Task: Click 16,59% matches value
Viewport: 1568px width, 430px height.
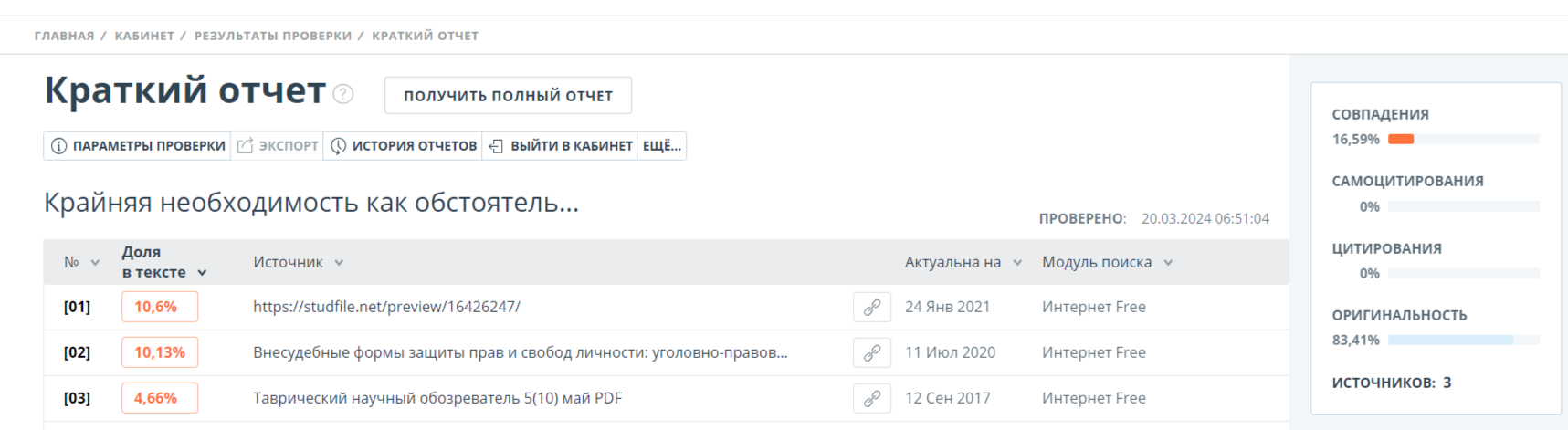Action: click(1356, 139)
